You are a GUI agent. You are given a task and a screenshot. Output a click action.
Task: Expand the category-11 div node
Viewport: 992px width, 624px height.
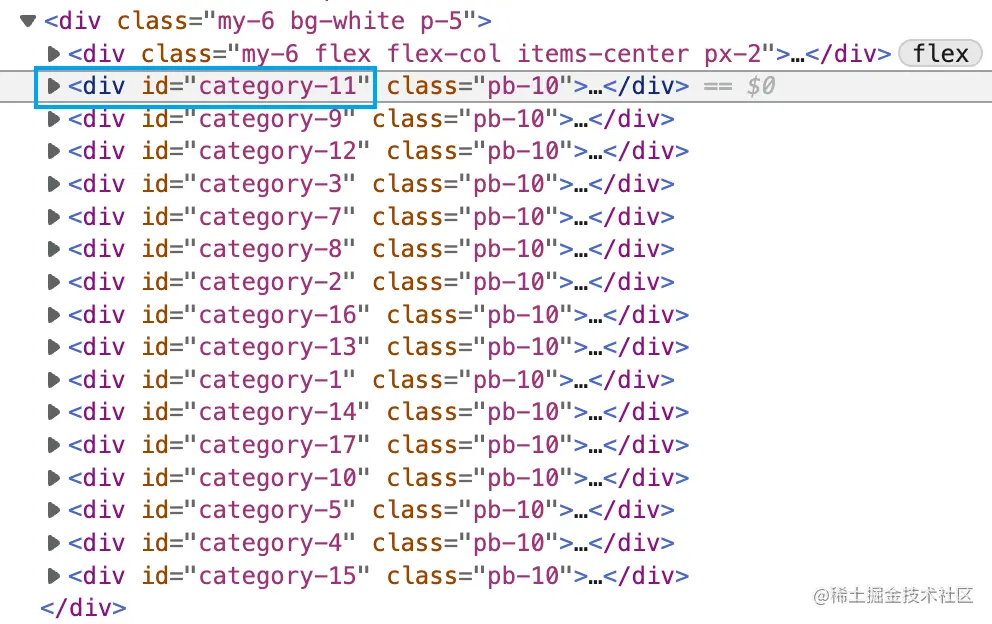[54, 85]
